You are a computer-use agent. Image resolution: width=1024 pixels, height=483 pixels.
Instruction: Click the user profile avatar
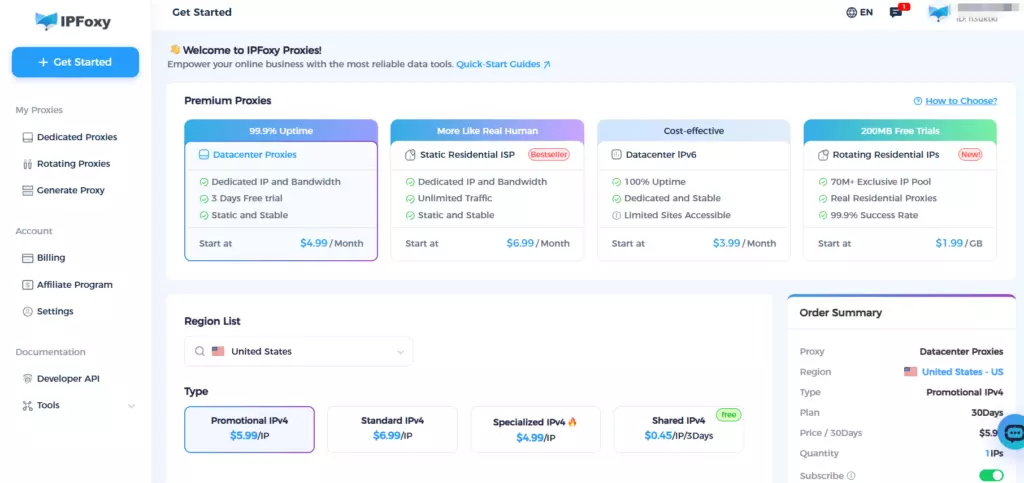tap(938, 13)
